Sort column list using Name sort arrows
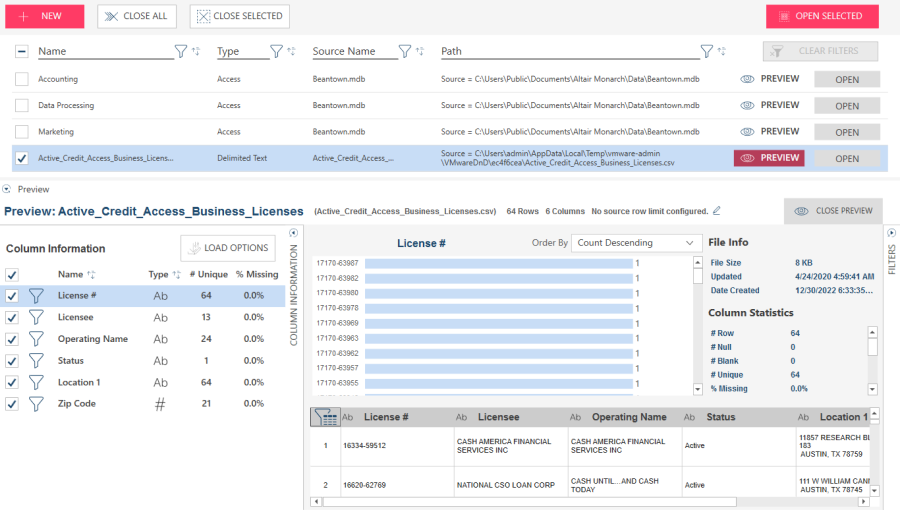Viewport: 900px width, 510px height. click(92, 274)
